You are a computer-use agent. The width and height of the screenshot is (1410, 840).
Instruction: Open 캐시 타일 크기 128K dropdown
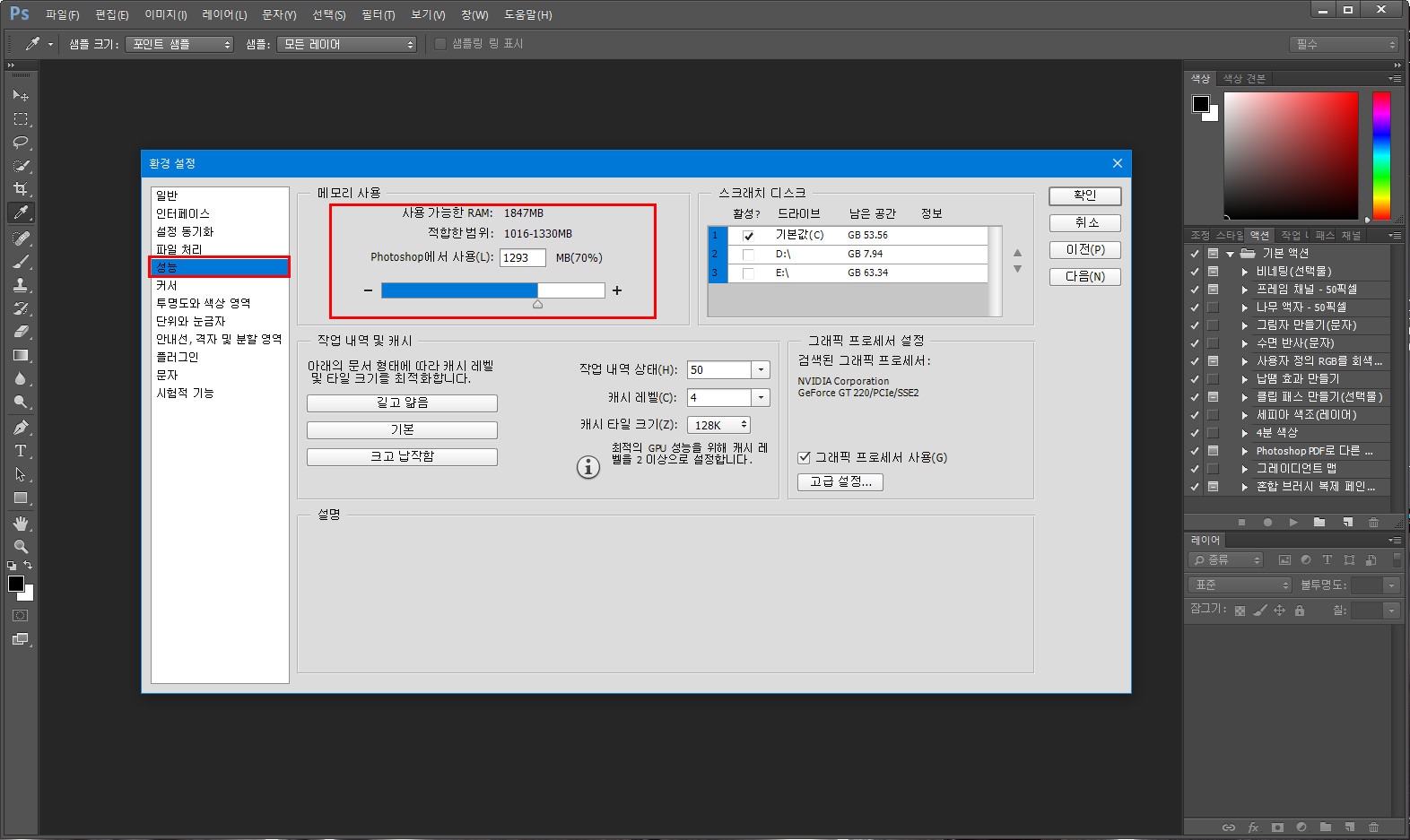click(719, 425)
